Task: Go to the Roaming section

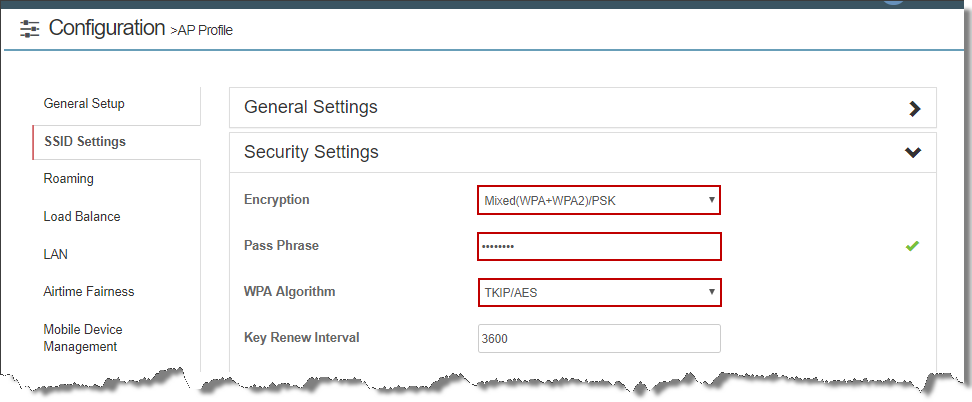Action: tap(68, 179)
